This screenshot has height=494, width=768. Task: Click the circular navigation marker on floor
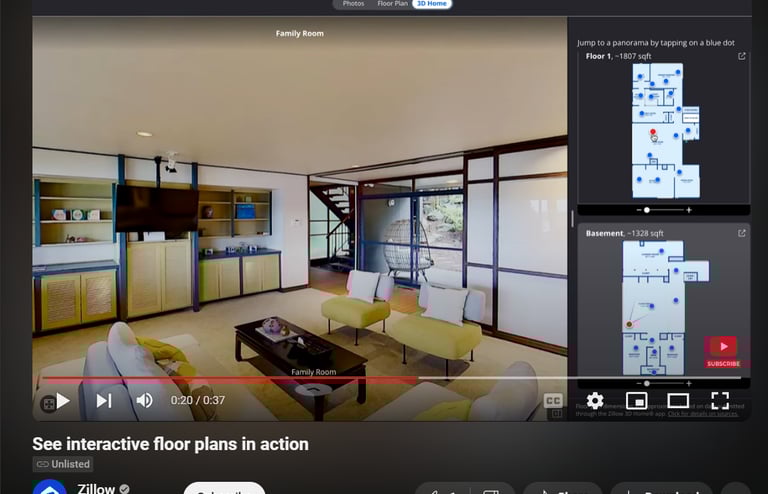click(314, 388)
